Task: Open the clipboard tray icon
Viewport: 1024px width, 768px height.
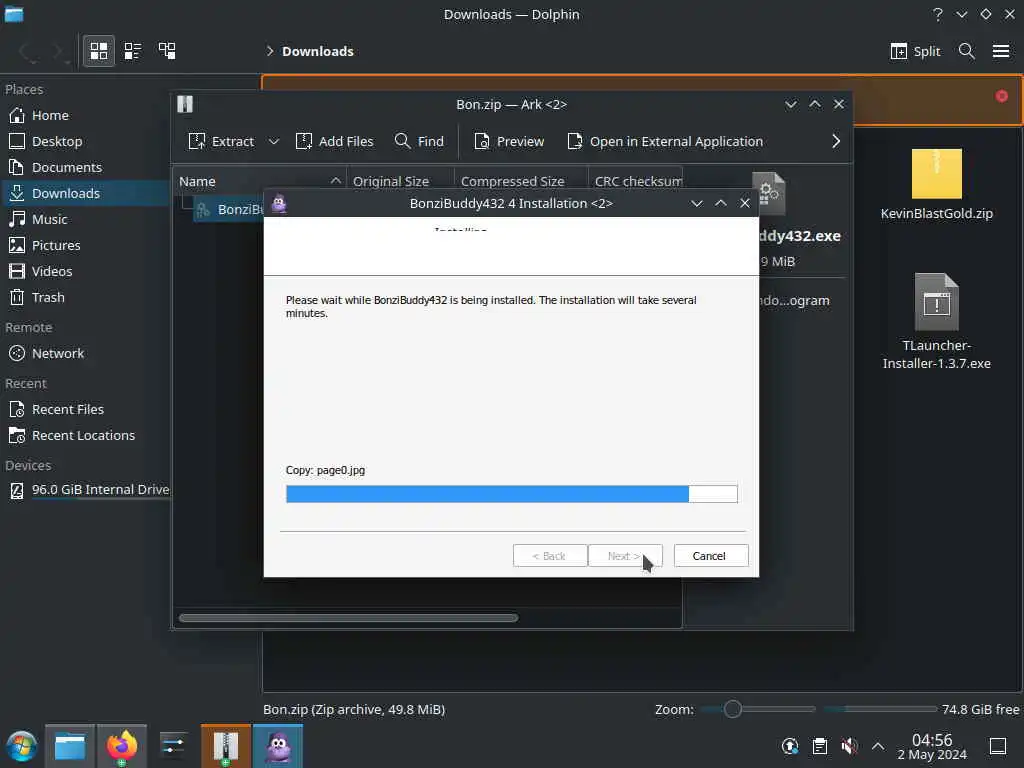Action: 820,746
